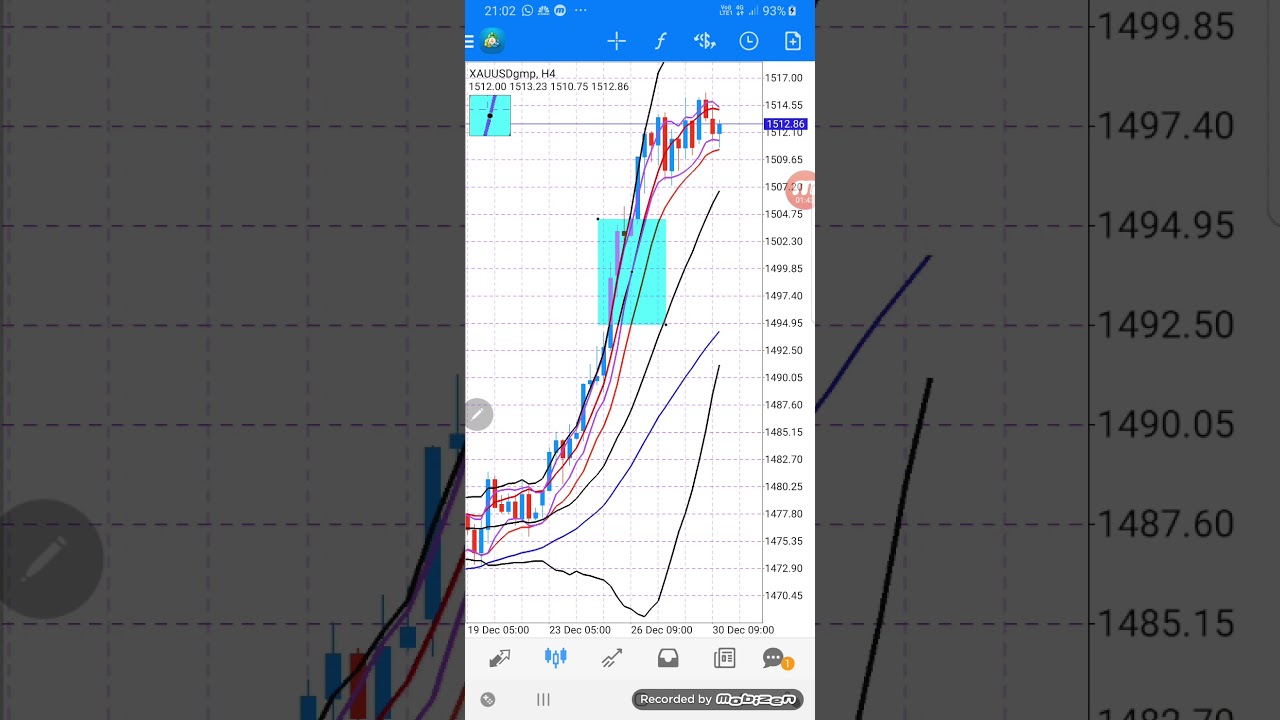The height and width of the screenshot is (720, 1280).
Task: Tap the three-dots more notifications icon
Action: 580,11
